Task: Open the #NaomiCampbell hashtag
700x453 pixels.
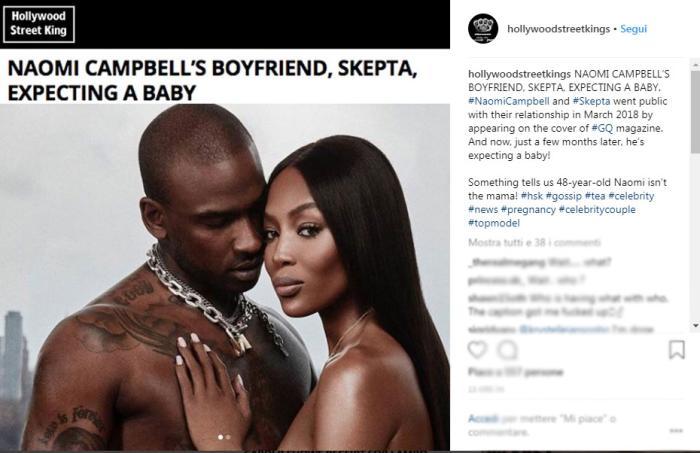Action: coord(509,101)
